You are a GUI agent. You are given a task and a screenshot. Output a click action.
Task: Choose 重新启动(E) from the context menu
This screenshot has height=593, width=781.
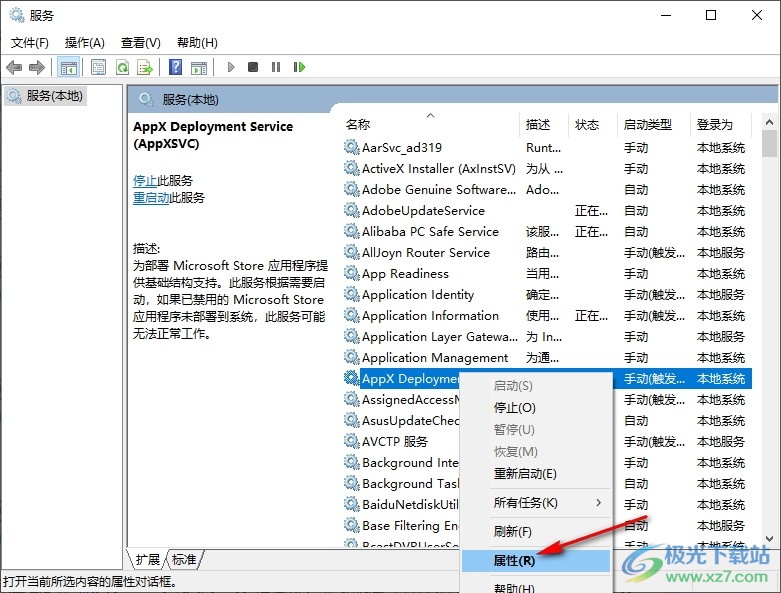pos(535,474)
